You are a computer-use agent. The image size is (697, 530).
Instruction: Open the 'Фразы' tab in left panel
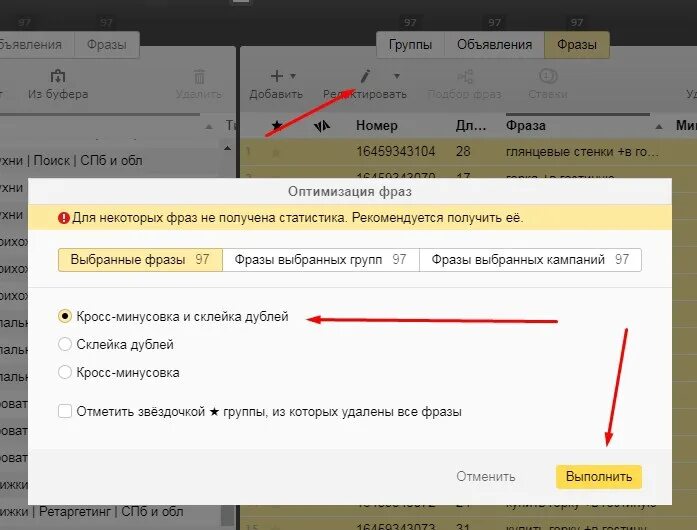click(x=107, y=45)
